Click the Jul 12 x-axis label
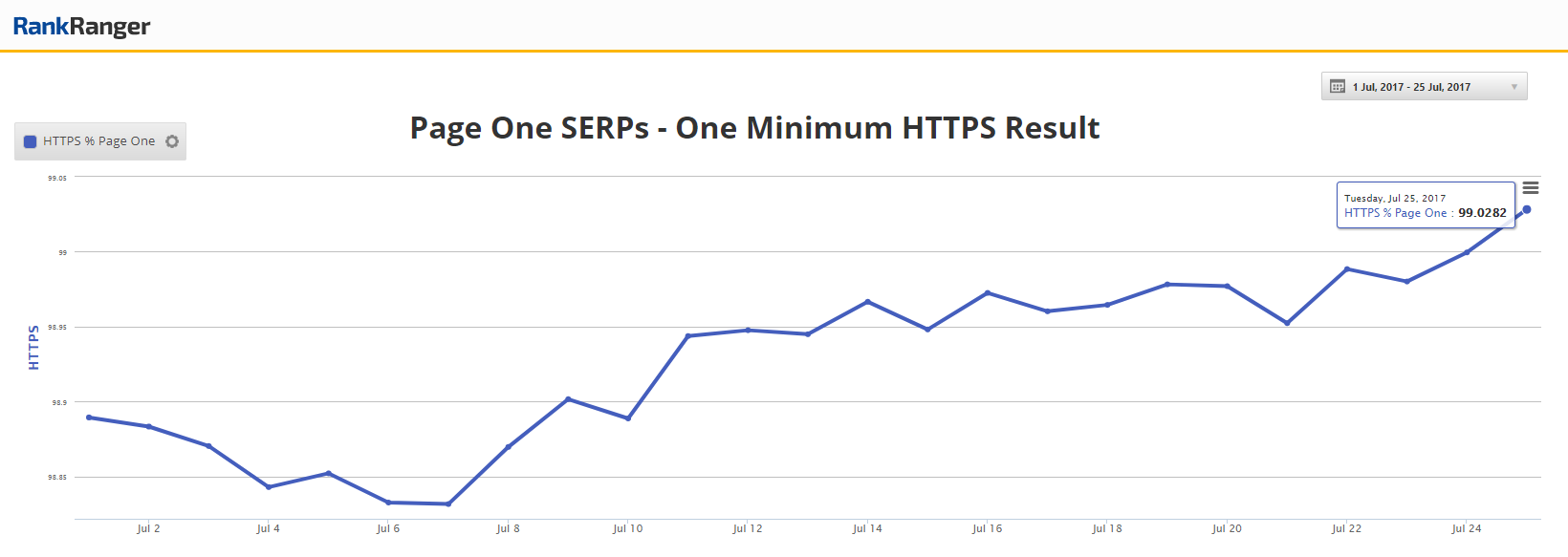The image size is (1568, 557). [748, 528]
